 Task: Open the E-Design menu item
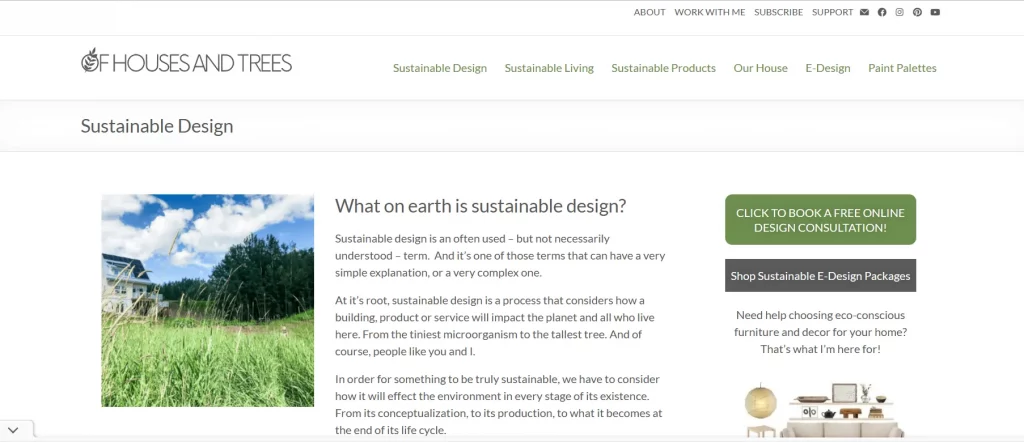[827, 68]
